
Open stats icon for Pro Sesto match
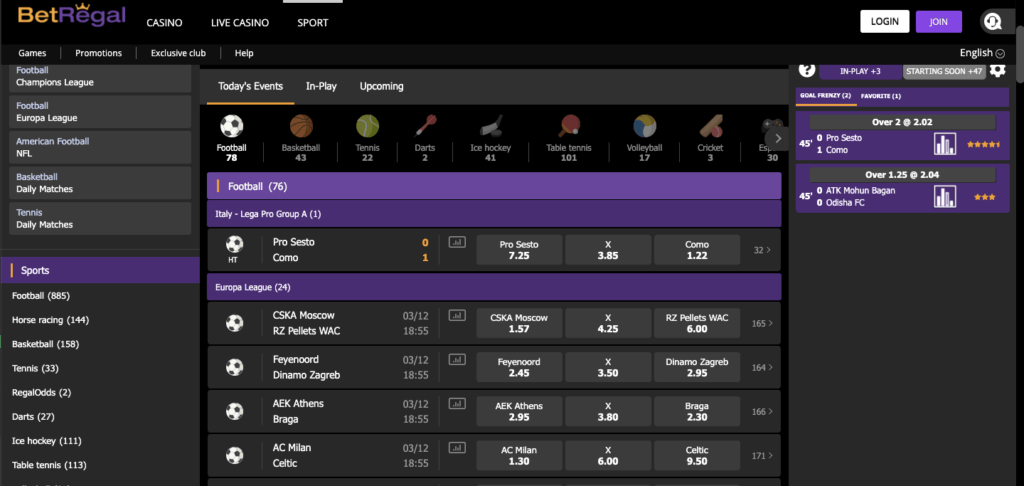457,242
